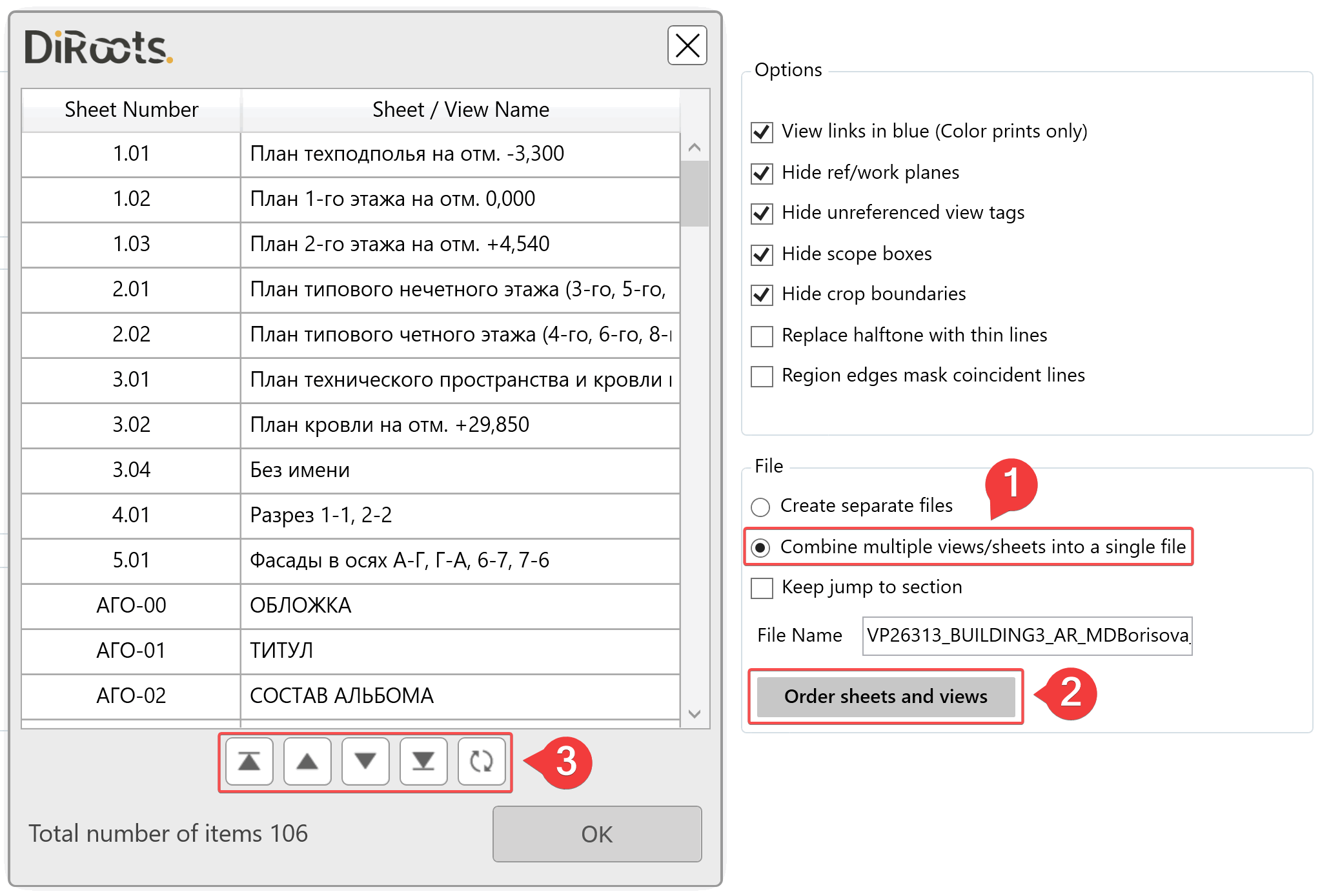Enable Region edges mask coincident lines

pyautogui.click(x=762, y=376)
